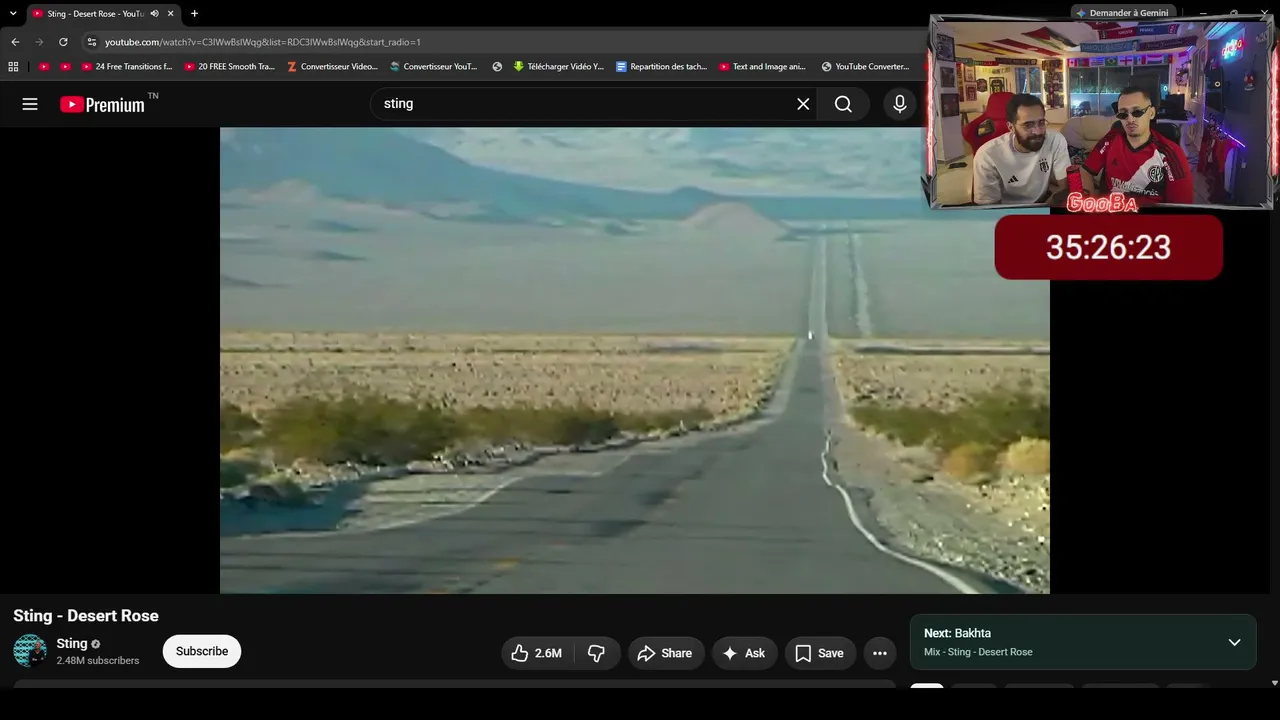
Task: Open the unlabeled globe bookmark
Action: (x=497, y=67)
